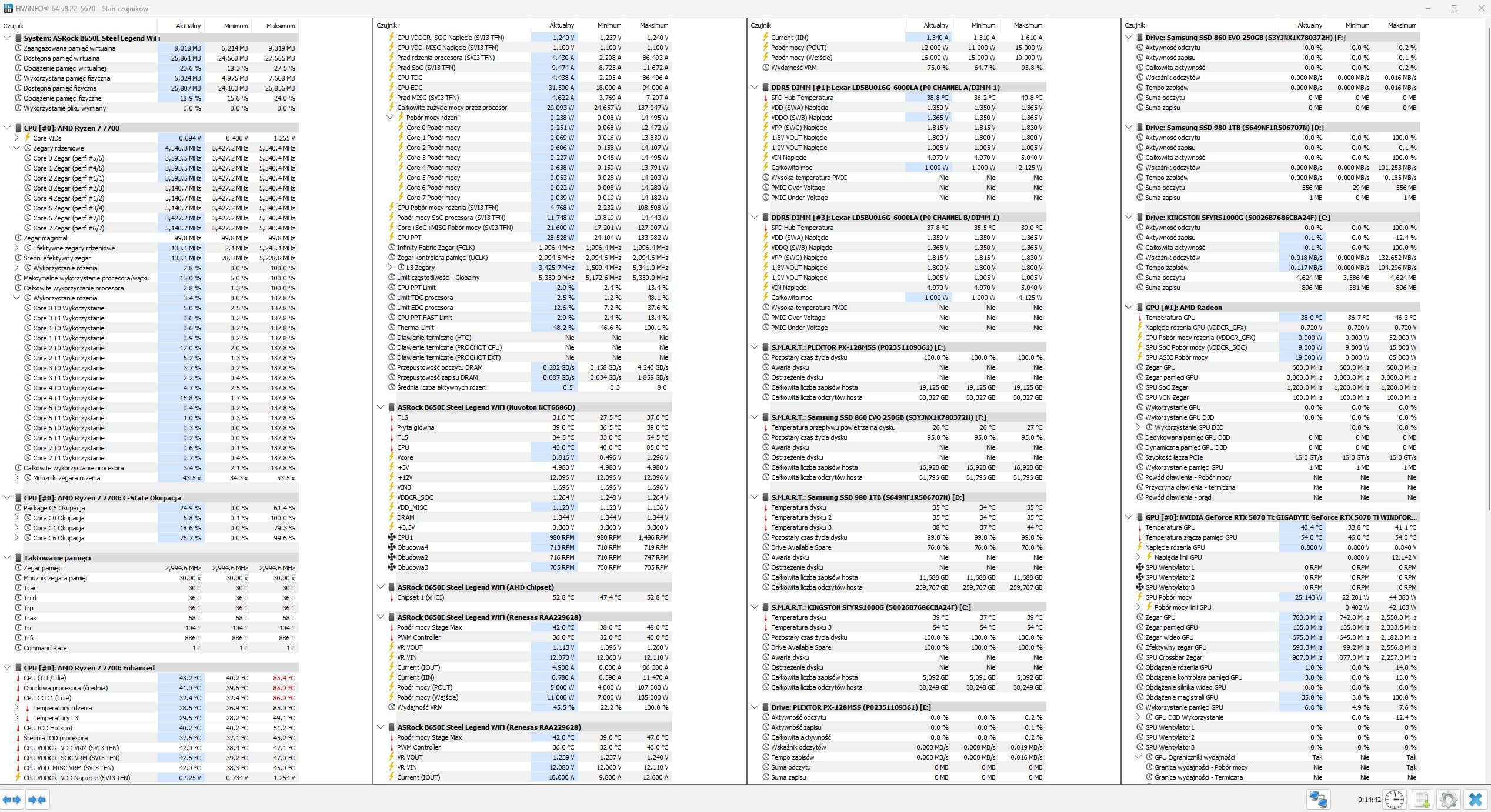Collapse the Zegary rdzeniowe subtree
Image resolution: width=1491 pixels, height=812 pixels.
[x=16, y=148]
